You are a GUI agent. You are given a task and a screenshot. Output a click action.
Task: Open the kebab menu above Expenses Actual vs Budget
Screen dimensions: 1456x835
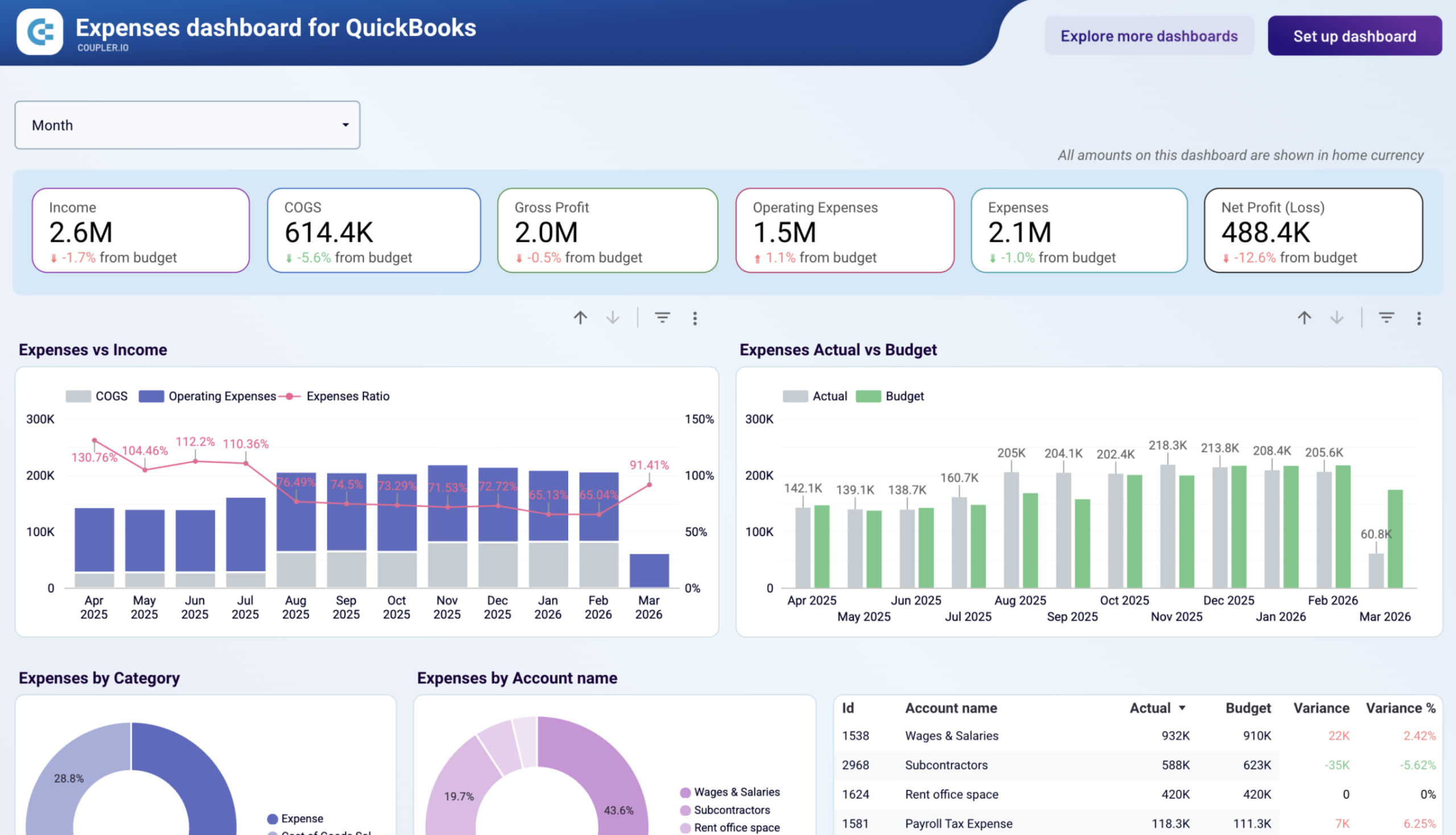(x=1419, y=318)
